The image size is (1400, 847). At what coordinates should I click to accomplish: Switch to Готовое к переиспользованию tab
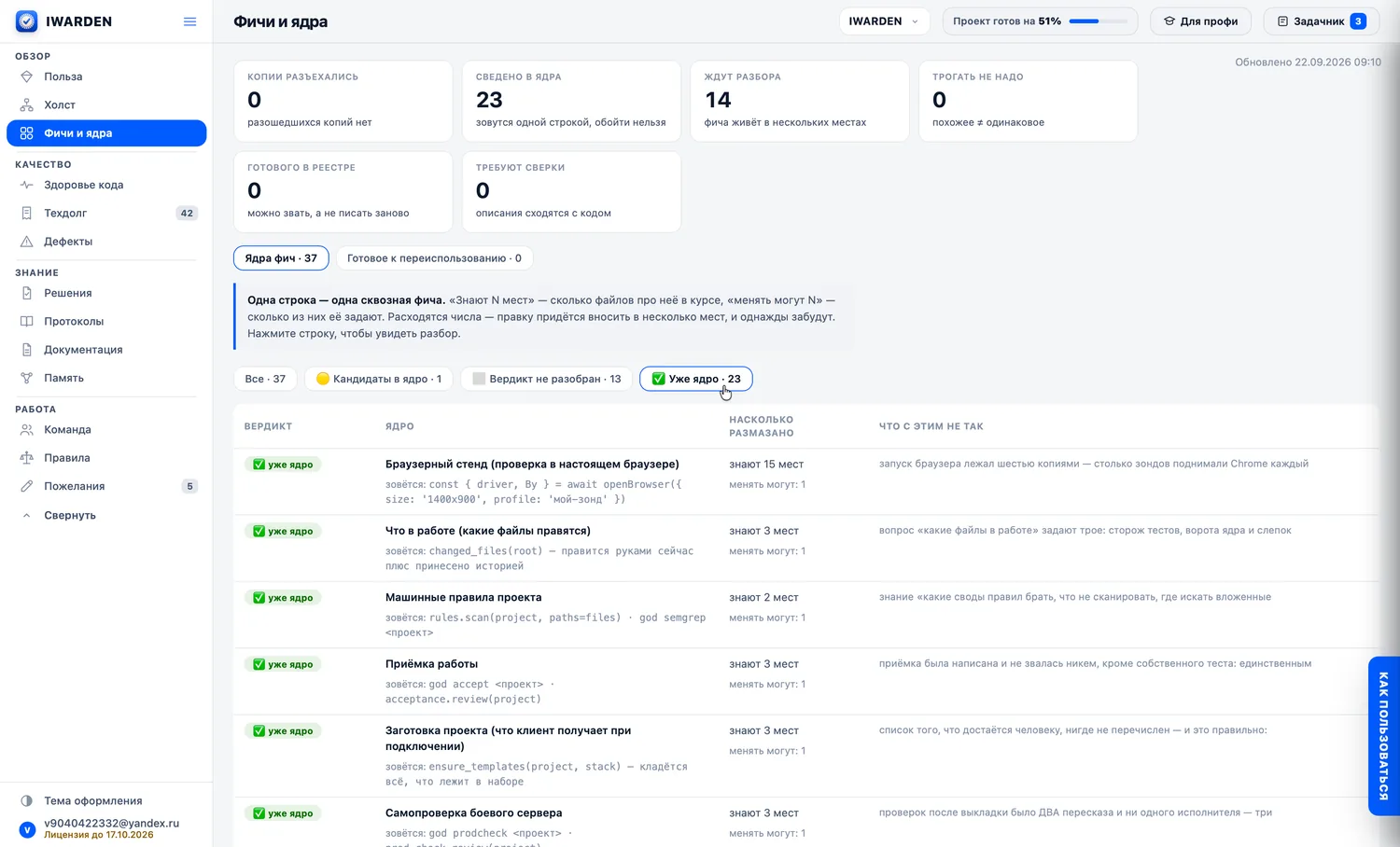click(434, 258)
